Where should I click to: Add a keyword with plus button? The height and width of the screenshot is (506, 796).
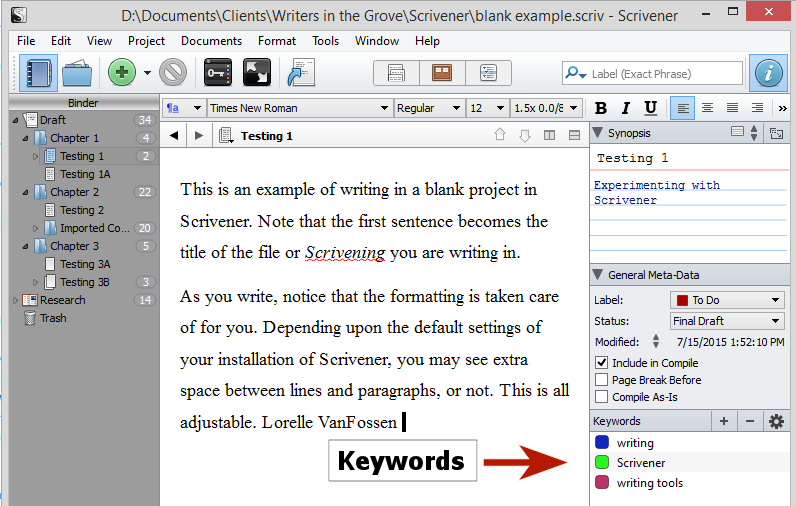click(x=723, y=421)
